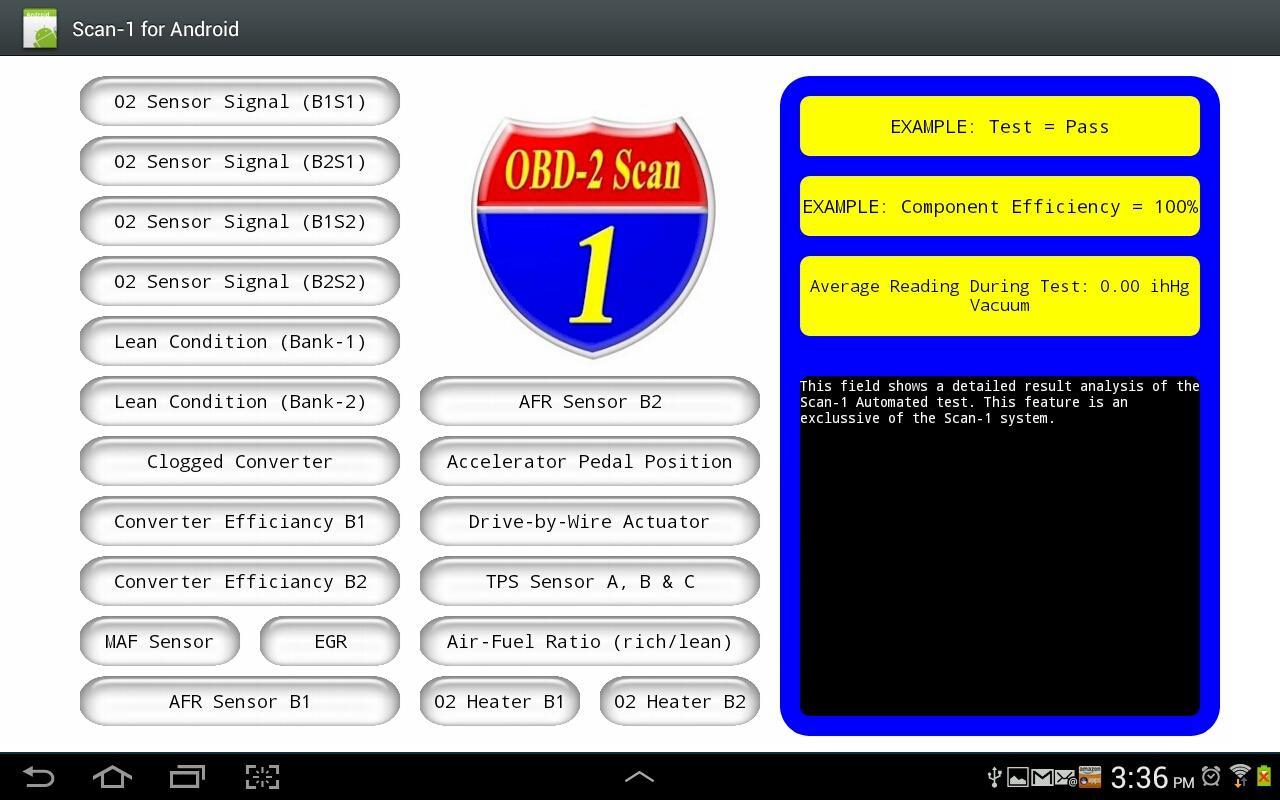Start the Lean Condition (Bank-2) test

click(x=240, y=401)
